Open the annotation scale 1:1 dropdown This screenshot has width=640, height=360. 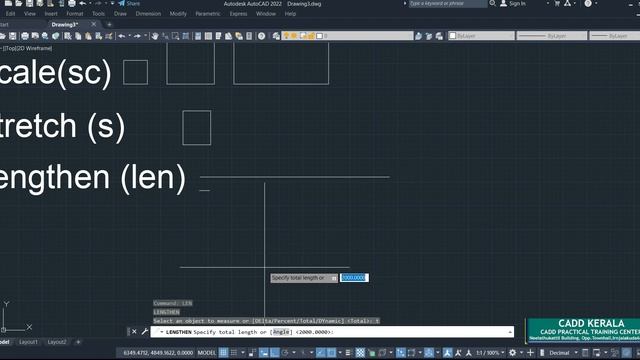point(490,353)
